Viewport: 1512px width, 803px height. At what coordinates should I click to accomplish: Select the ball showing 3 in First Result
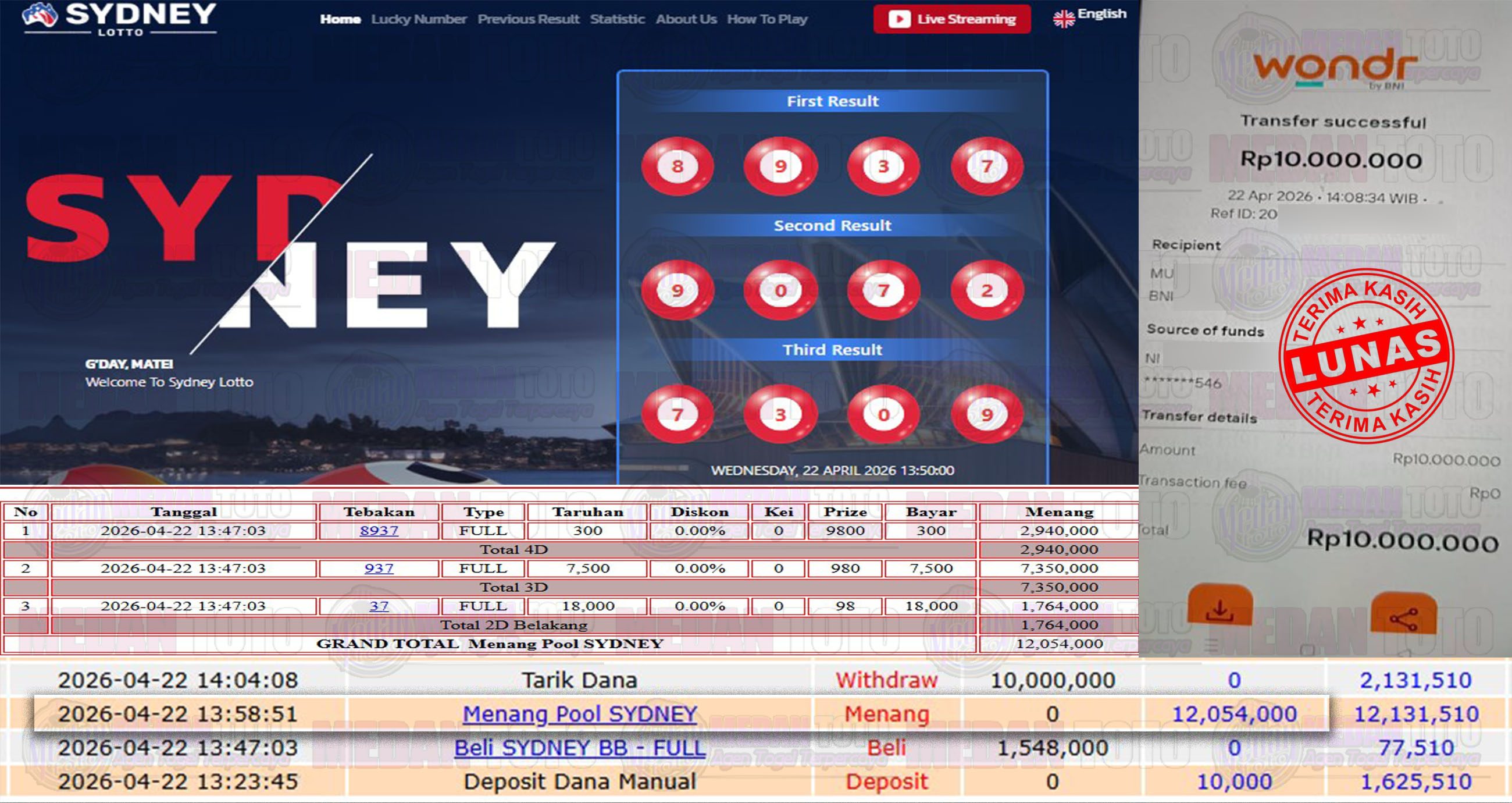[x=883, y=166]
